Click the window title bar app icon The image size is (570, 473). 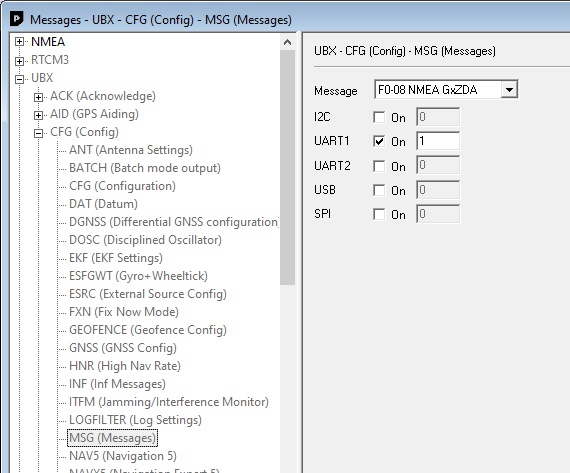tap(17, 19)
